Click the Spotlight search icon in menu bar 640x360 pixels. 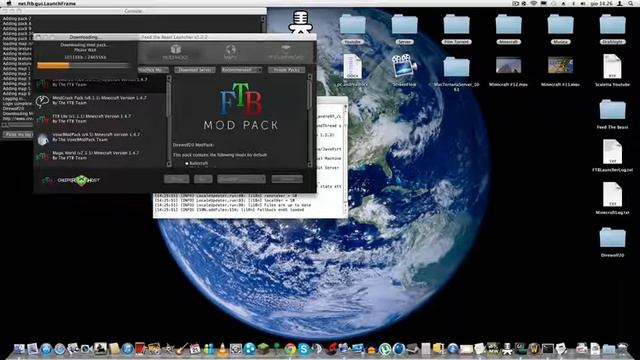click(631, 3)
